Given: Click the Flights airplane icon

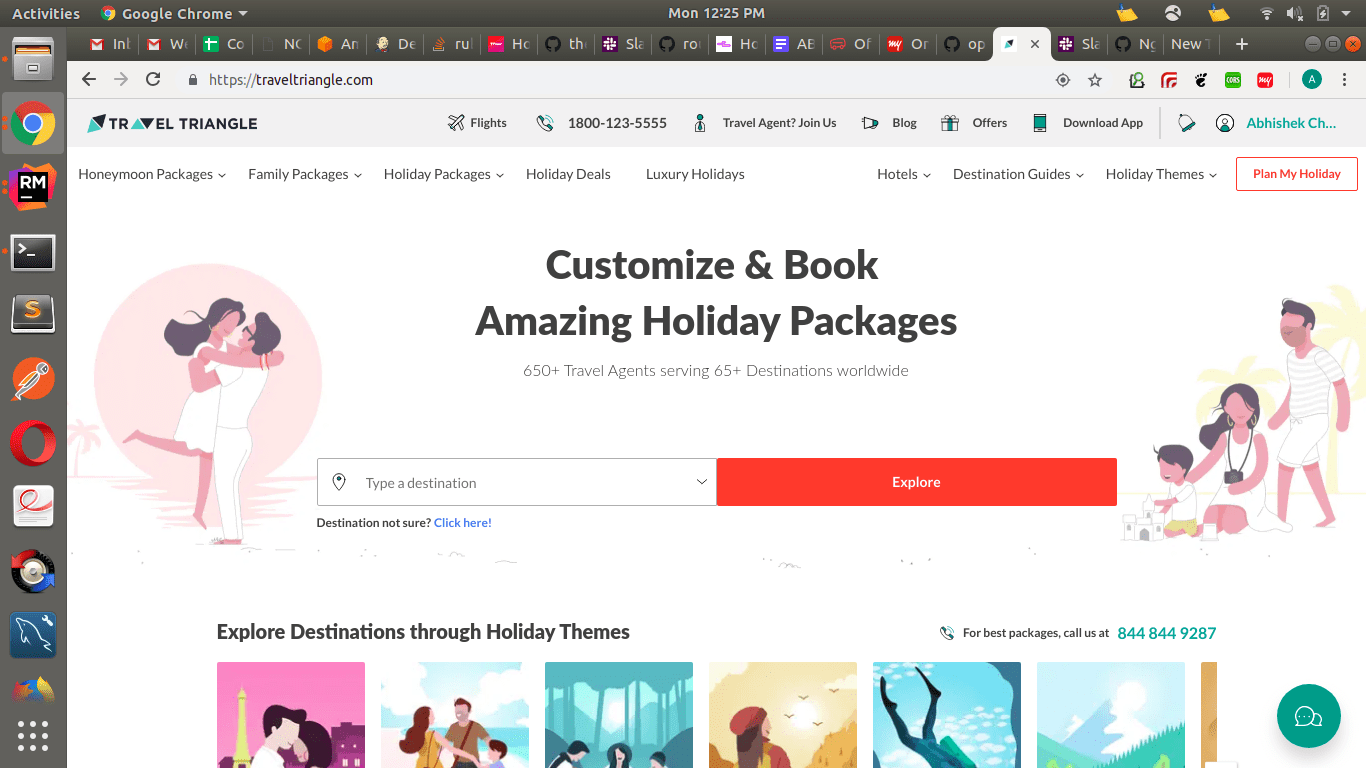Looking at the screenshot, I should click(456, 123).
